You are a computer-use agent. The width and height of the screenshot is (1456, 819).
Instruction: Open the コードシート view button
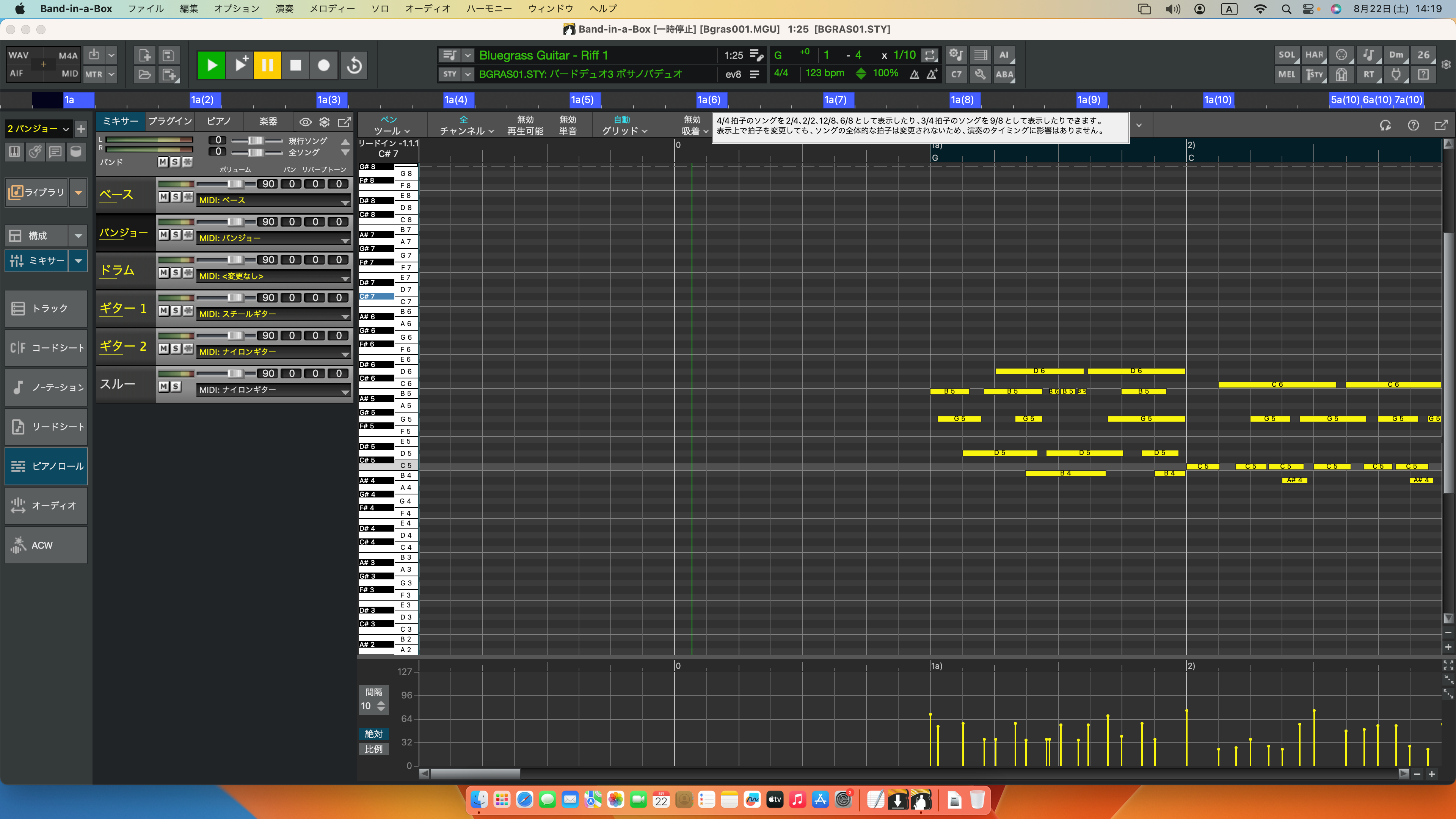(x=46, y=348)
